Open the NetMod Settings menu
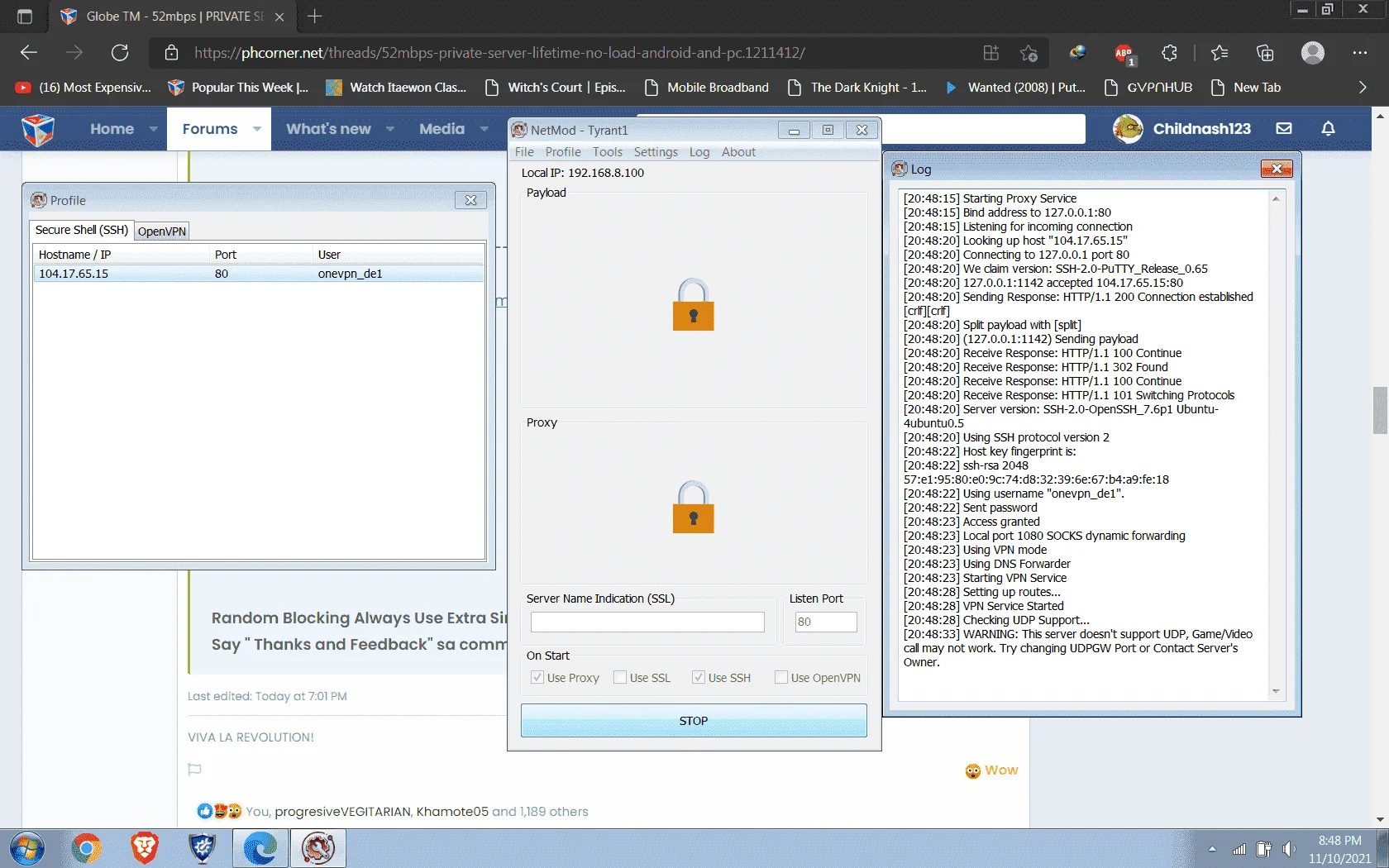This screenshot has height=868, width=1389. click(x=656, y=152)
